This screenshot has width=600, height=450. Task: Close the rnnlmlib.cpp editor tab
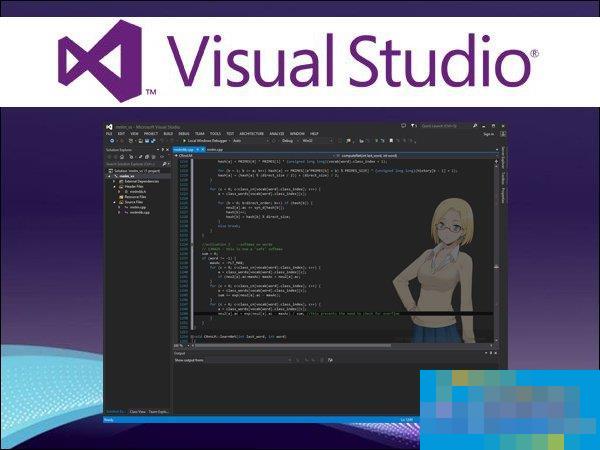(x=203, y=150)
